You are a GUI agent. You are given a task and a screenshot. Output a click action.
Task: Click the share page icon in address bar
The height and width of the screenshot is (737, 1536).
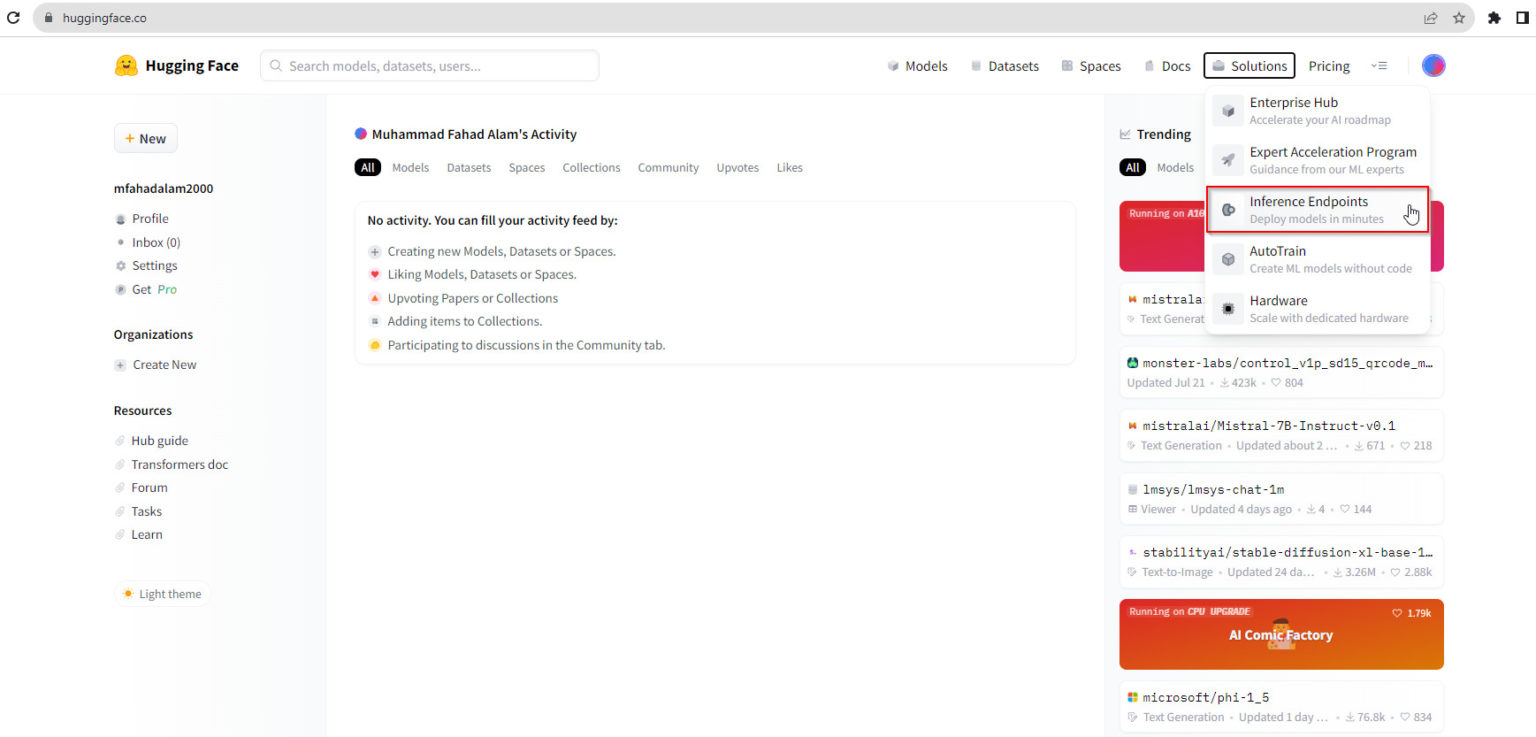(x=1431, y=18)
